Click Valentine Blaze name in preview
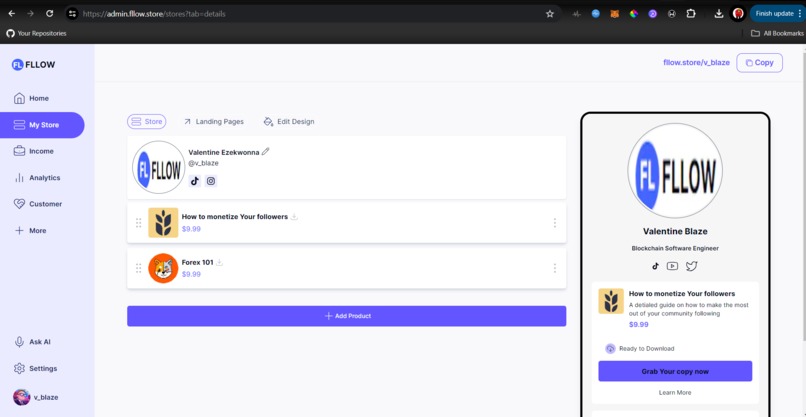The image size is (806, 417). point(675,231)
